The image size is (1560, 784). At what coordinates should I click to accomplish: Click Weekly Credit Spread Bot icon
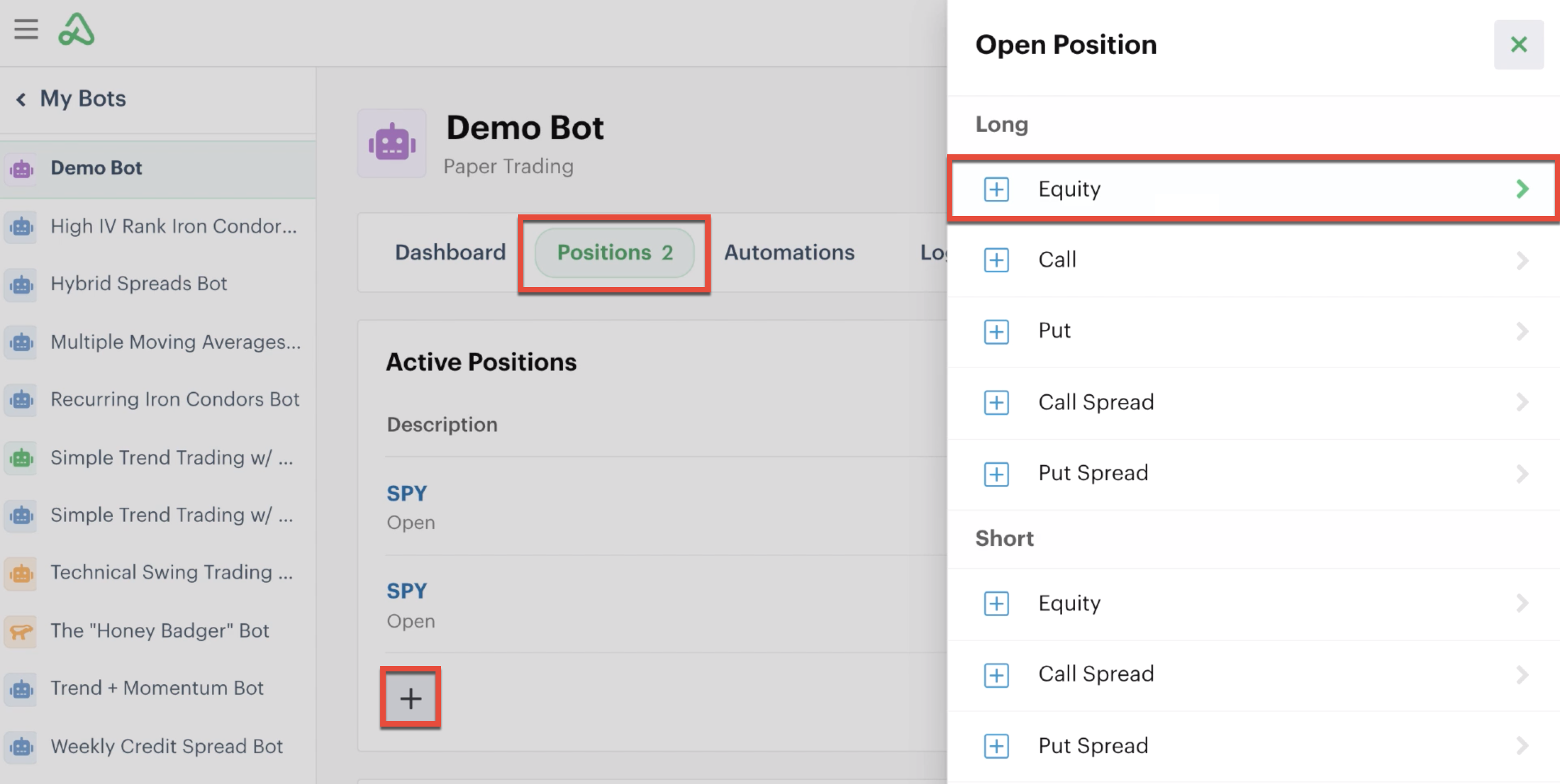click(22, 747)
